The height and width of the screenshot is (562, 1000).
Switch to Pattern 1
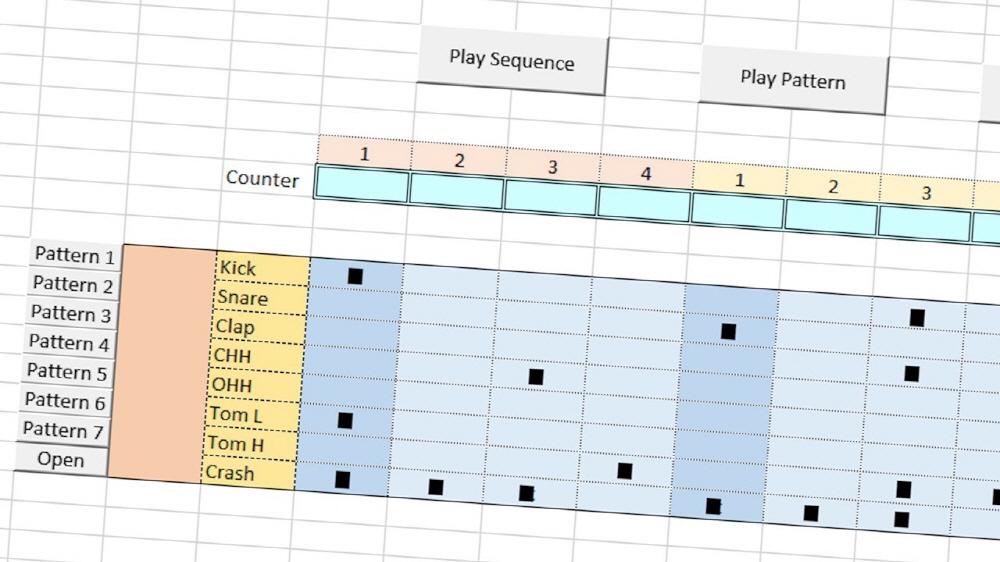click(x=74, y=257)
